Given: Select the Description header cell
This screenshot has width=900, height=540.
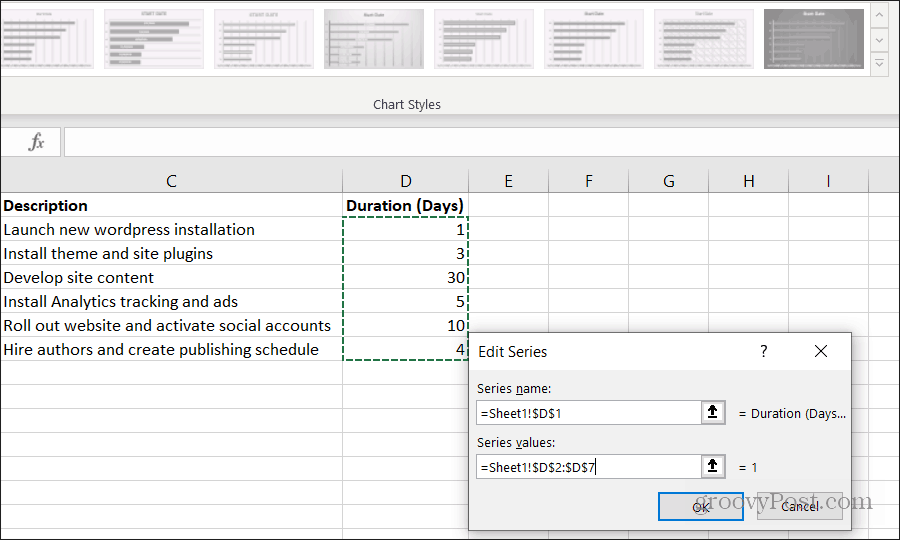Looking at the screenshot, I should [x=171, y=205].
